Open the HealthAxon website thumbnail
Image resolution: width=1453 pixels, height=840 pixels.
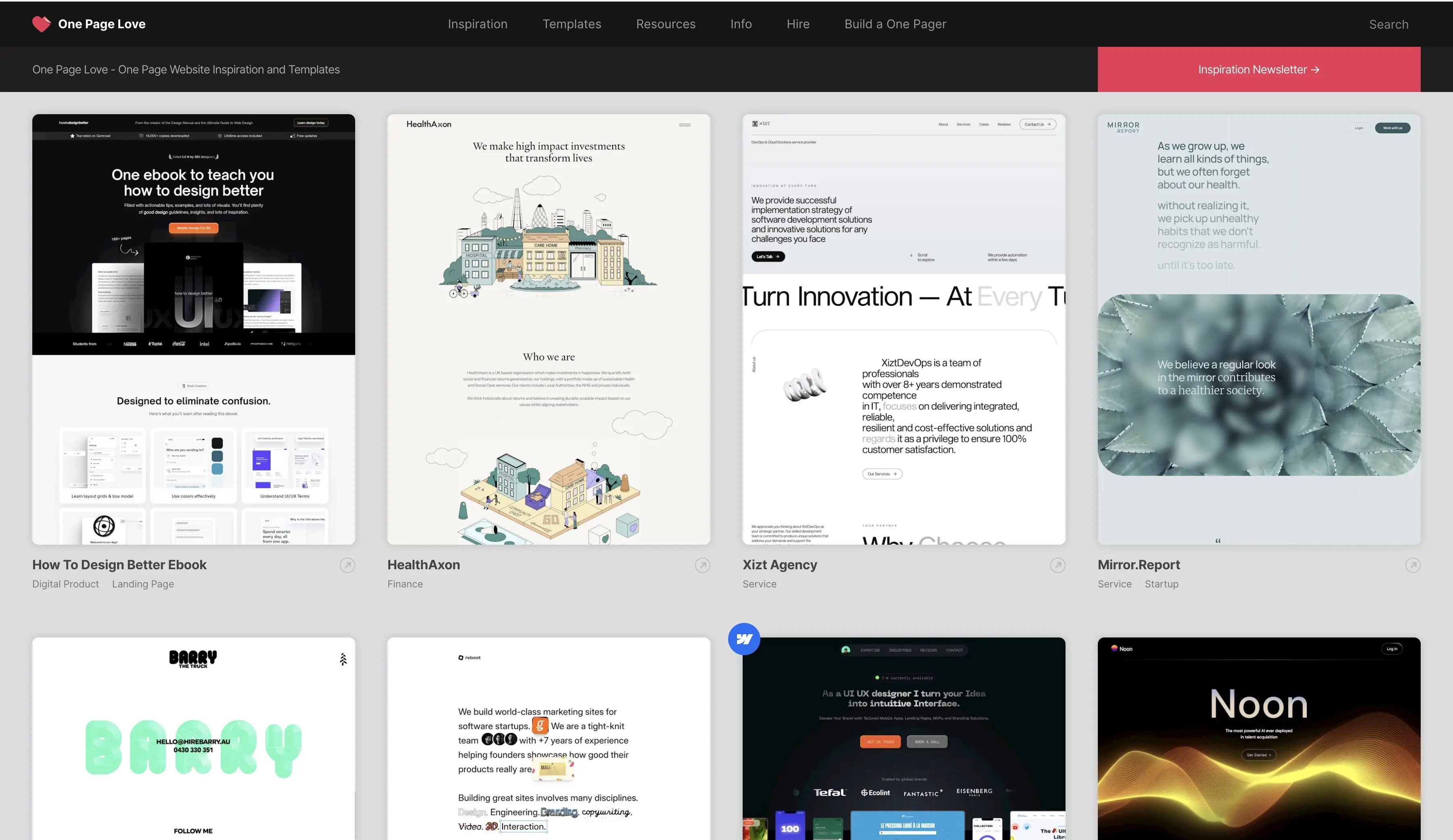(549, 329)
